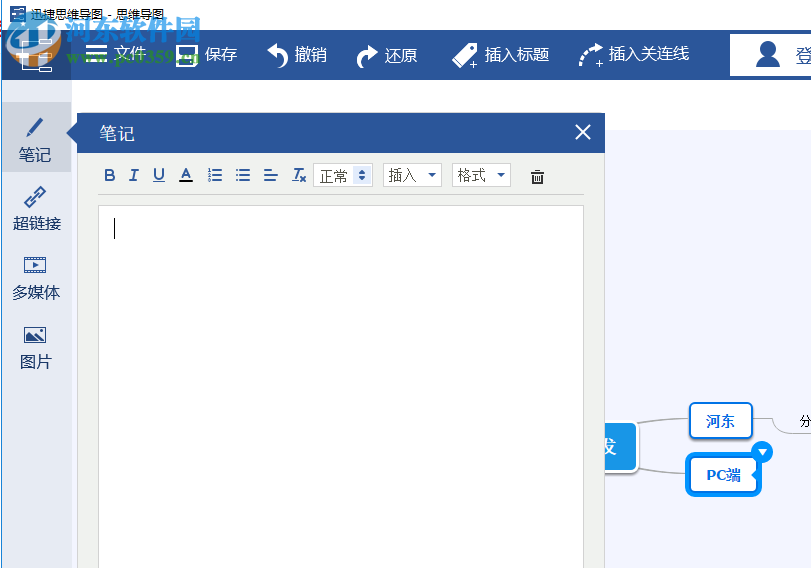Screen dimensions: 811x568
Task: Set text alignment in notes editor
Action: point(271,175)
